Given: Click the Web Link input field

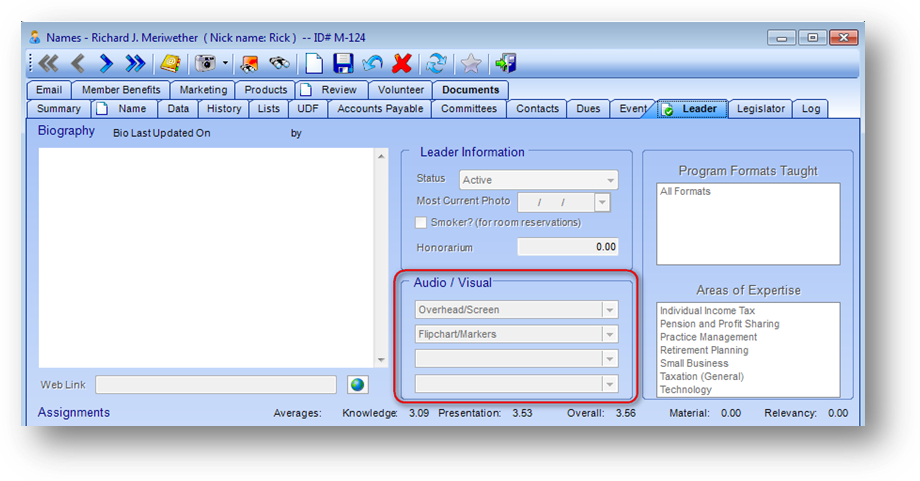Looking at the screenshot, I should click(216, 385).
